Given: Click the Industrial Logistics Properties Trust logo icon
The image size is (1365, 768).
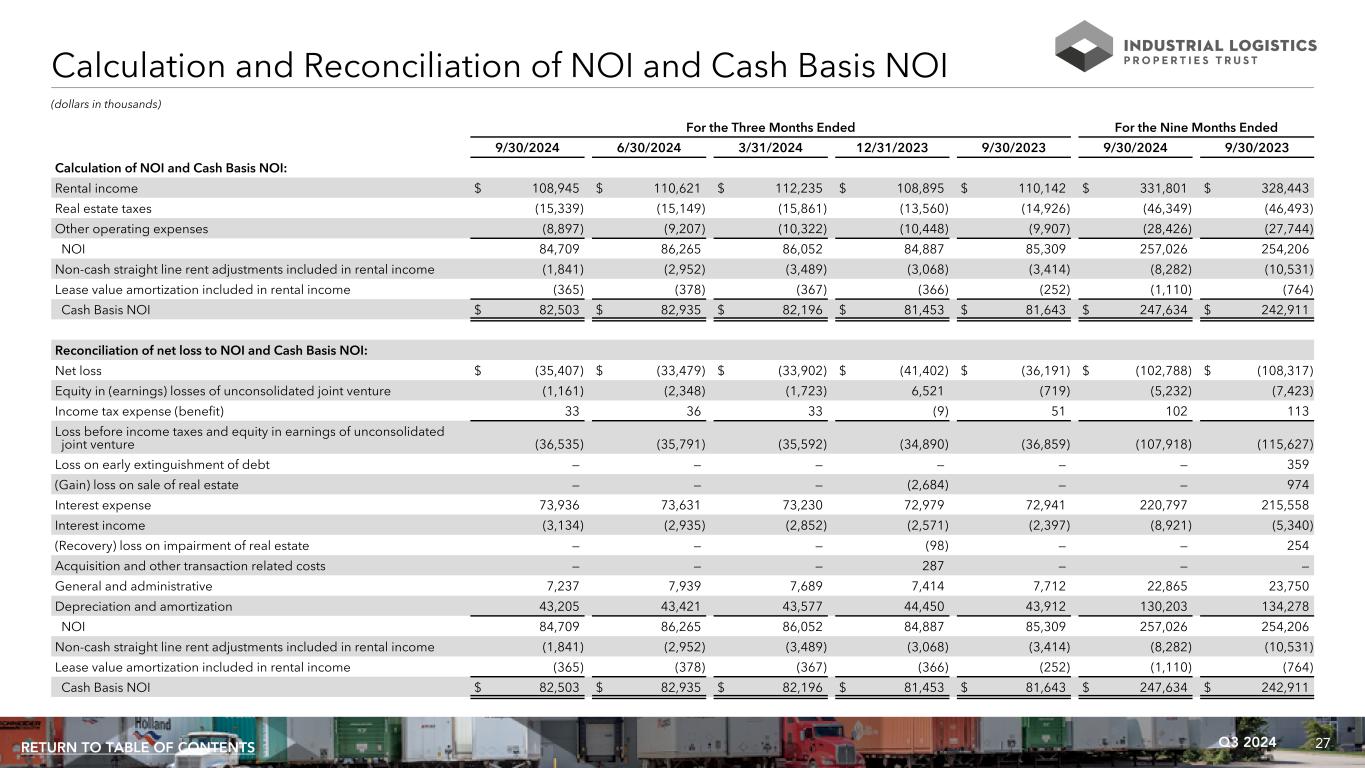Looking at the screenshot, I should pyautogui.click(x=1082, y=47).
